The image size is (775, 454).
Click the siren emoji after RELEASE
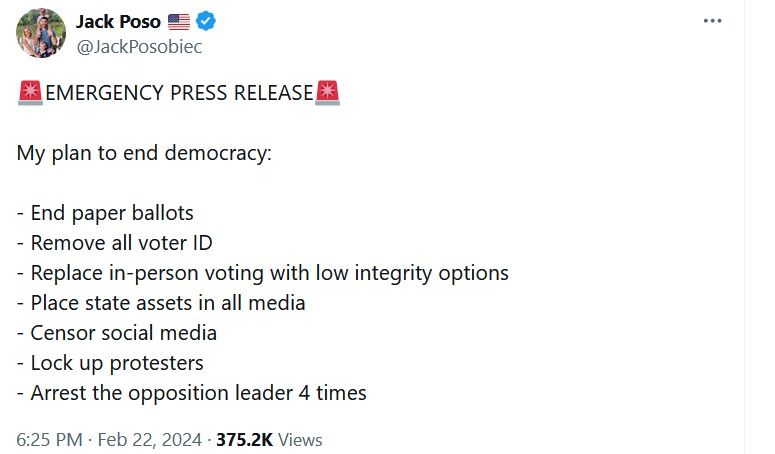pyautogui.click(x=328, y=93)
